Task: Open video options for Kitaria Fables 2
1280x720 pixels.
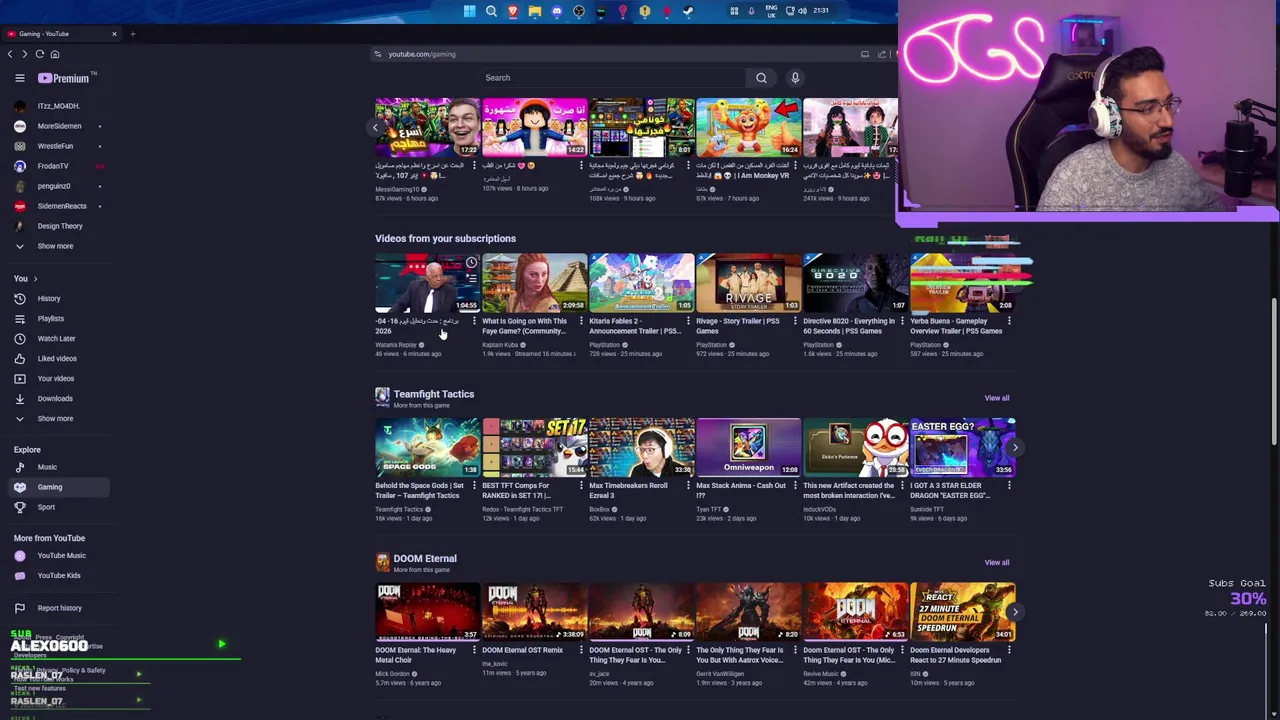Action: tap(688, 321)
